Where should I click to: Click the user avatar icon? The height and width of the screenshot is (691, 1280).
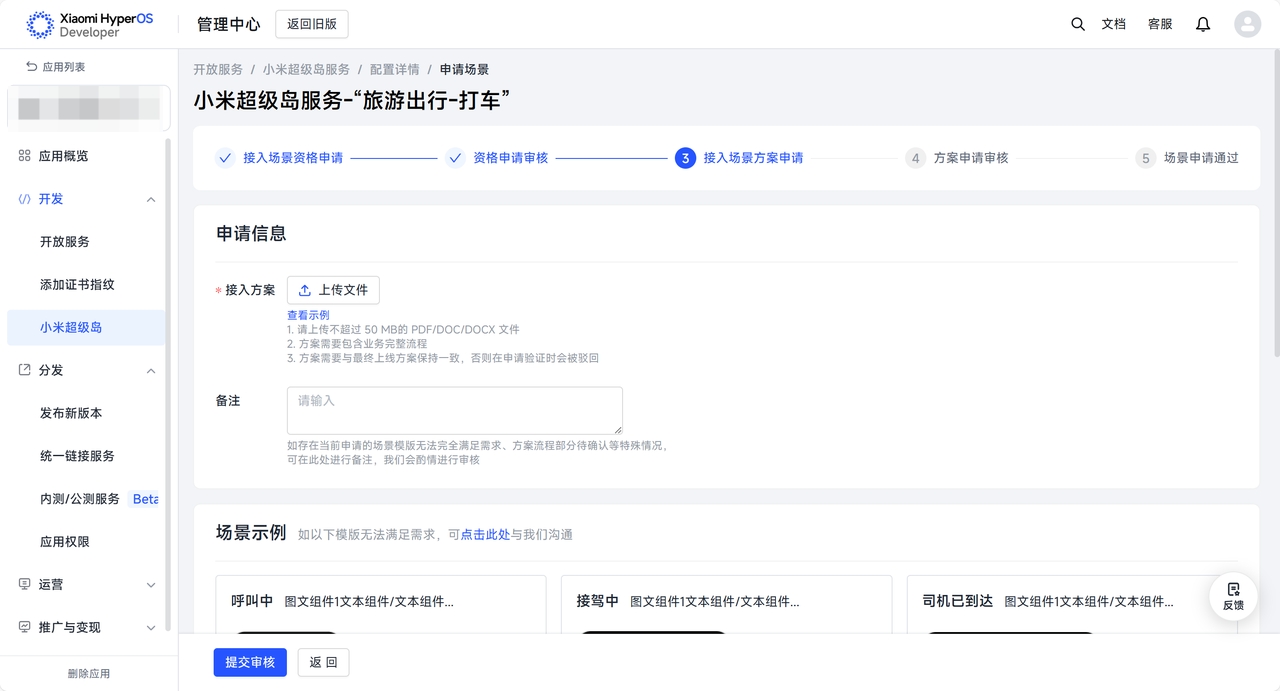[x=1247, y=24]
